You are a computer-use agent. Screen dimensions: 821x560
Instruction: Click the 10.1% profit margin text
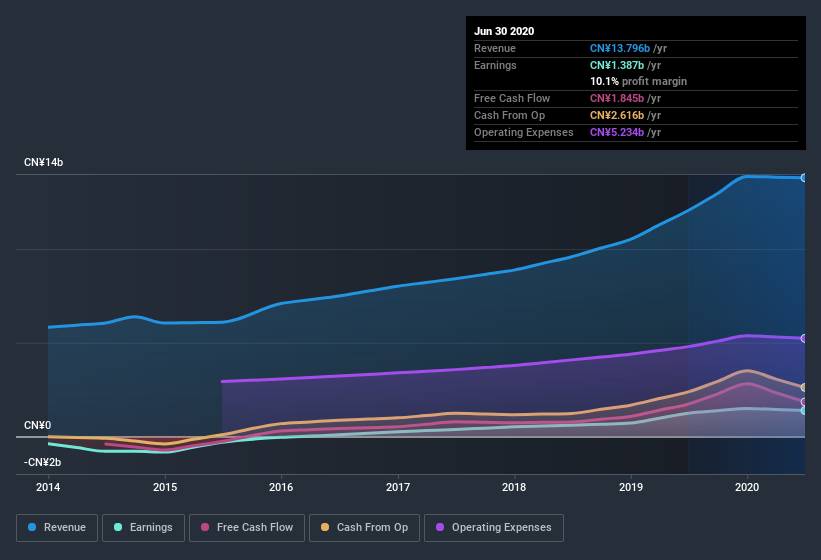pos(638,82)
